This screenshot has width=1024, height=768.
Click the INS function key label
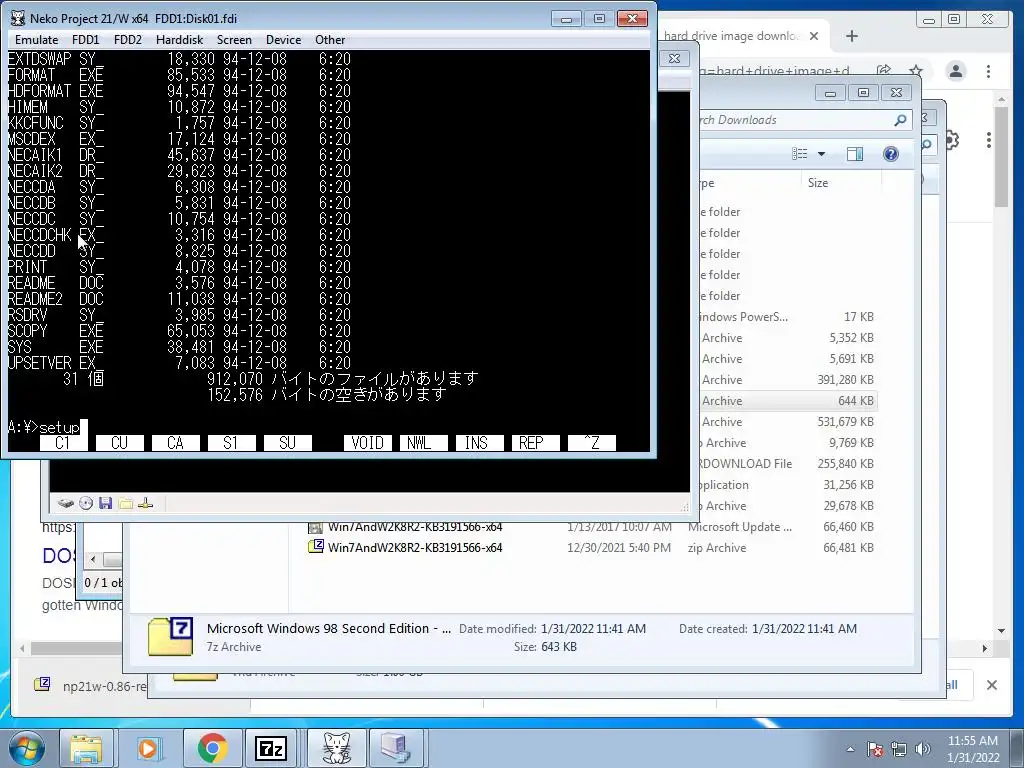click(479, 443)
